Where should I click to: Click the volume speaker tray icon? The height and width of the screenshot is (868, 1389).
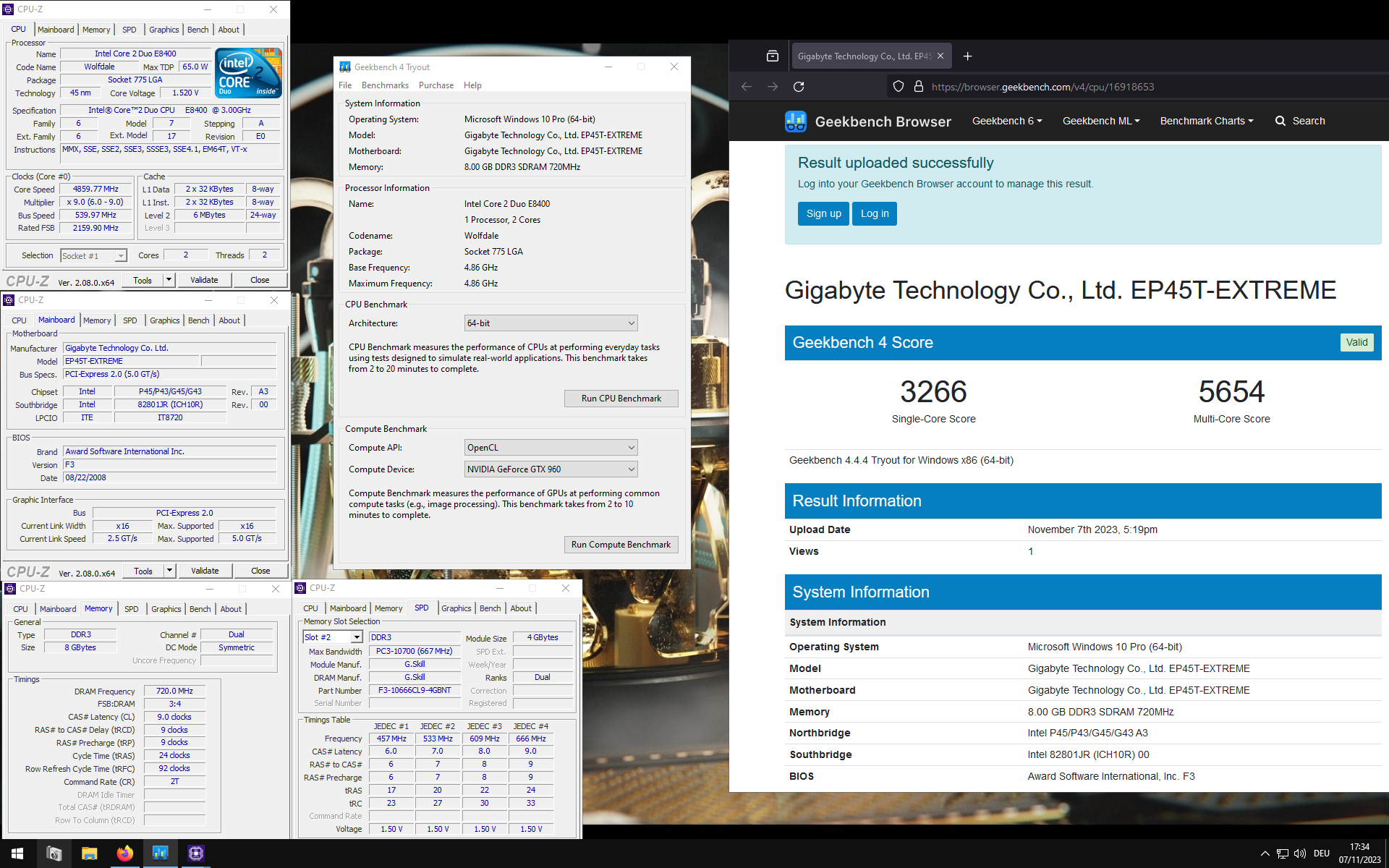(1300, 854)
